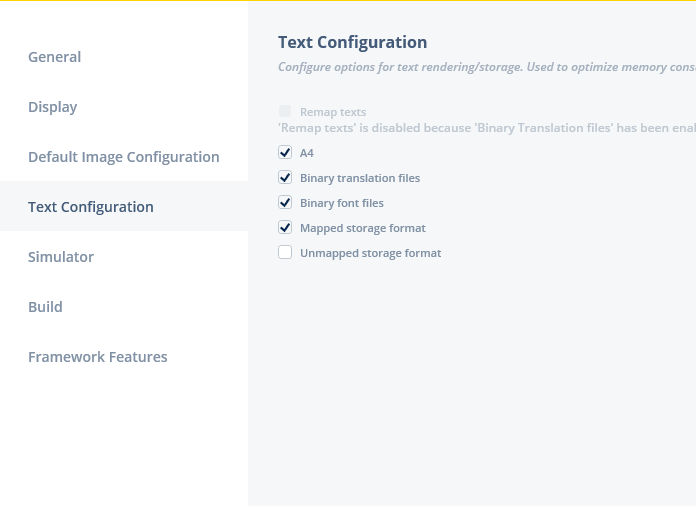Image resolution: width=696 pixels, height=506 pixels.
Task: Click the 'Mapped storage format' label text
Action: click(363, 228)
